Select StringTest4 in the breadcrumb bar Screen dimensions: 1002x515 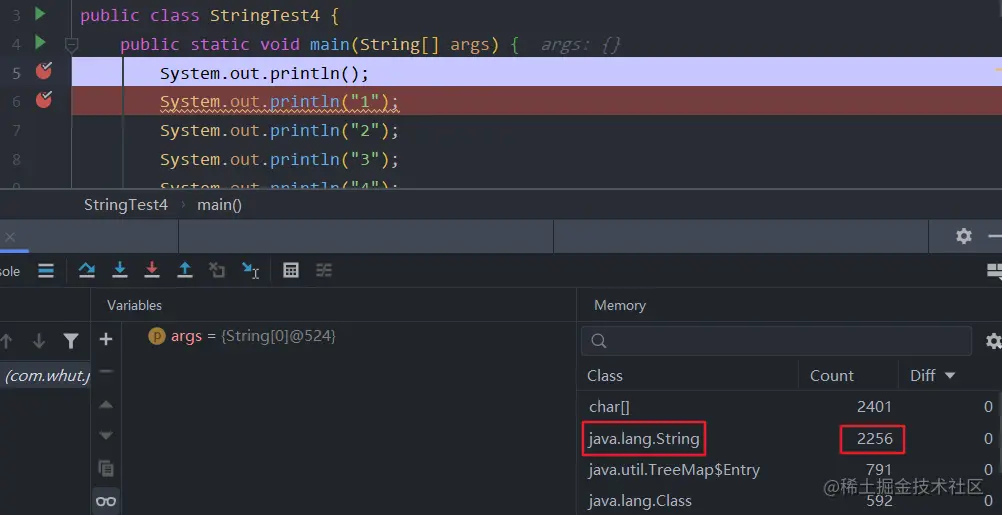(x=126, y=205)
